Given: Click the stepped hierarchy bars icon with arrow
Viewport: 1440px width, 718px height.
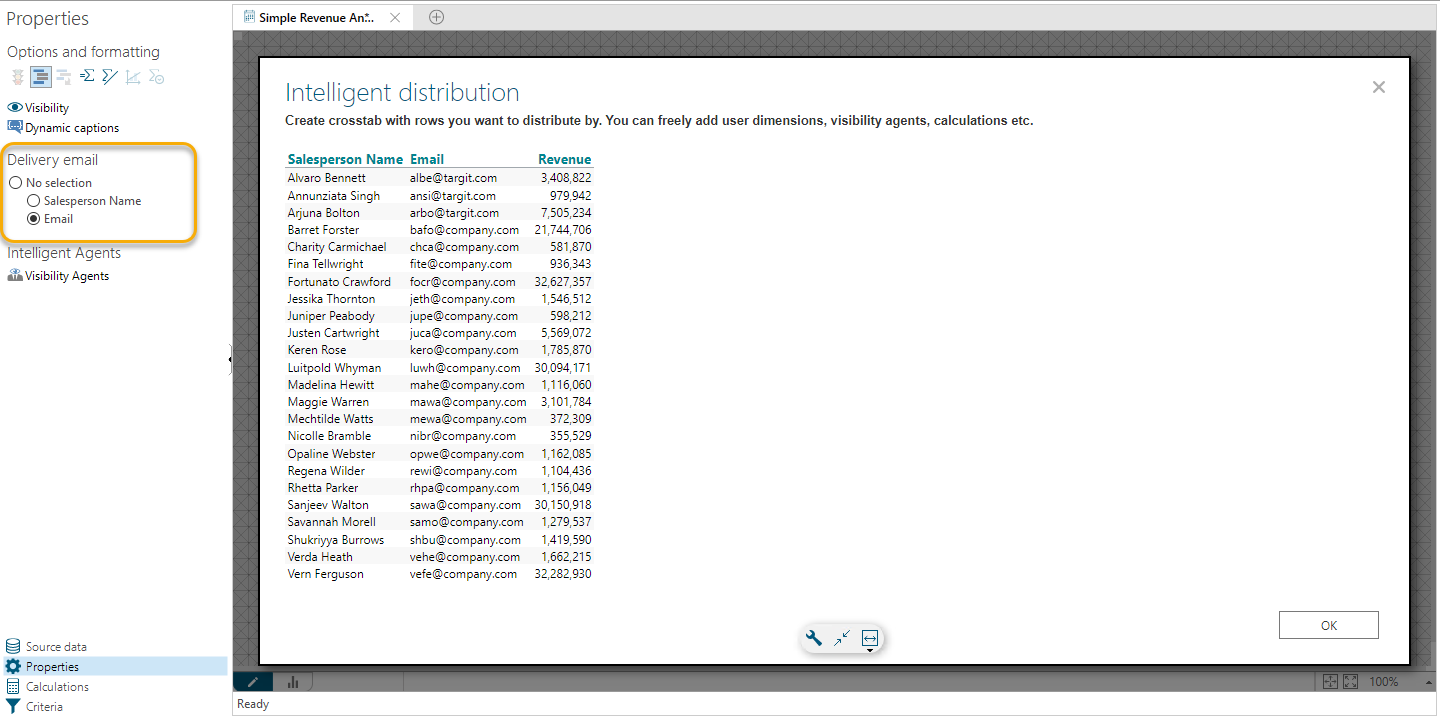Looking at the screenshot, I should 64,77.
